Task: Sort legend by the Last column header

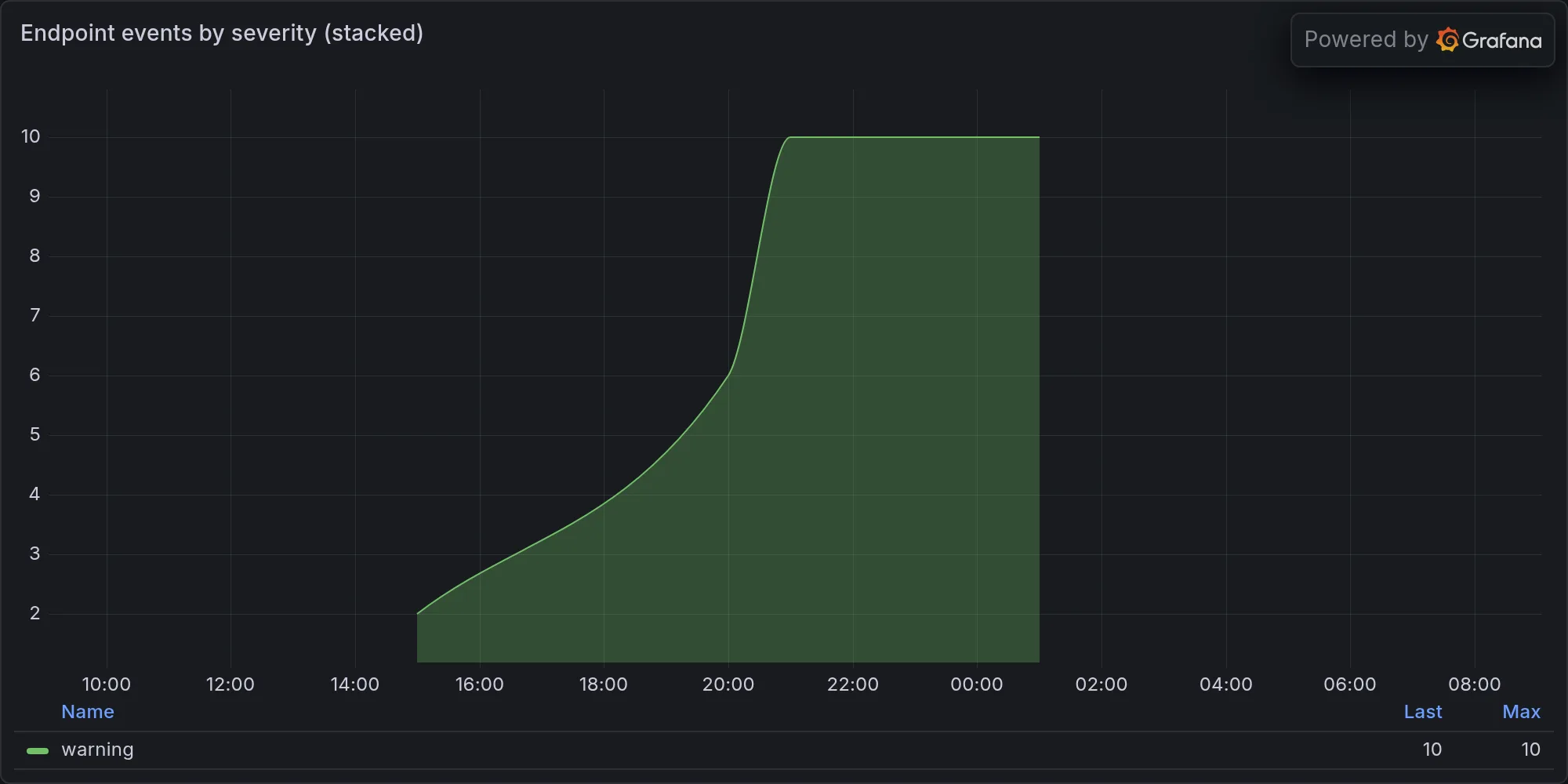Action: click(1423, 712)
